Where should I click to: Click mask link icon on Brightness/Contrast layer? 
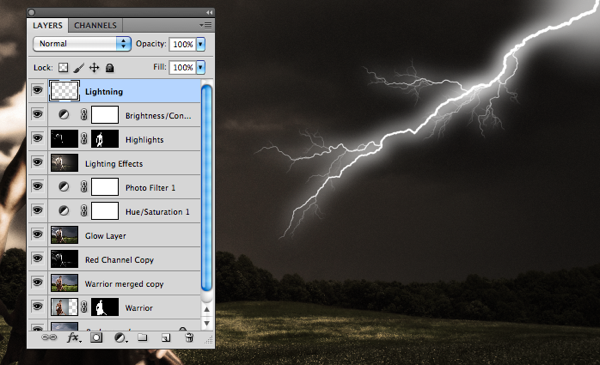click(84, 115)
